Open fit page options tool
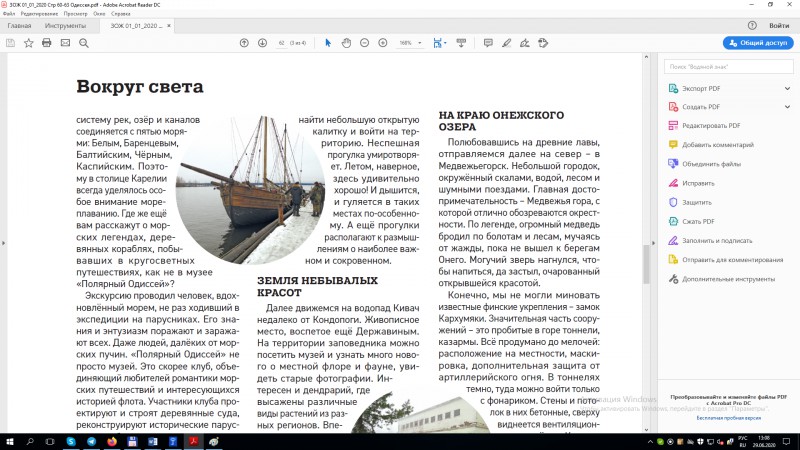The image size is (800, 450). pos(439,43)
